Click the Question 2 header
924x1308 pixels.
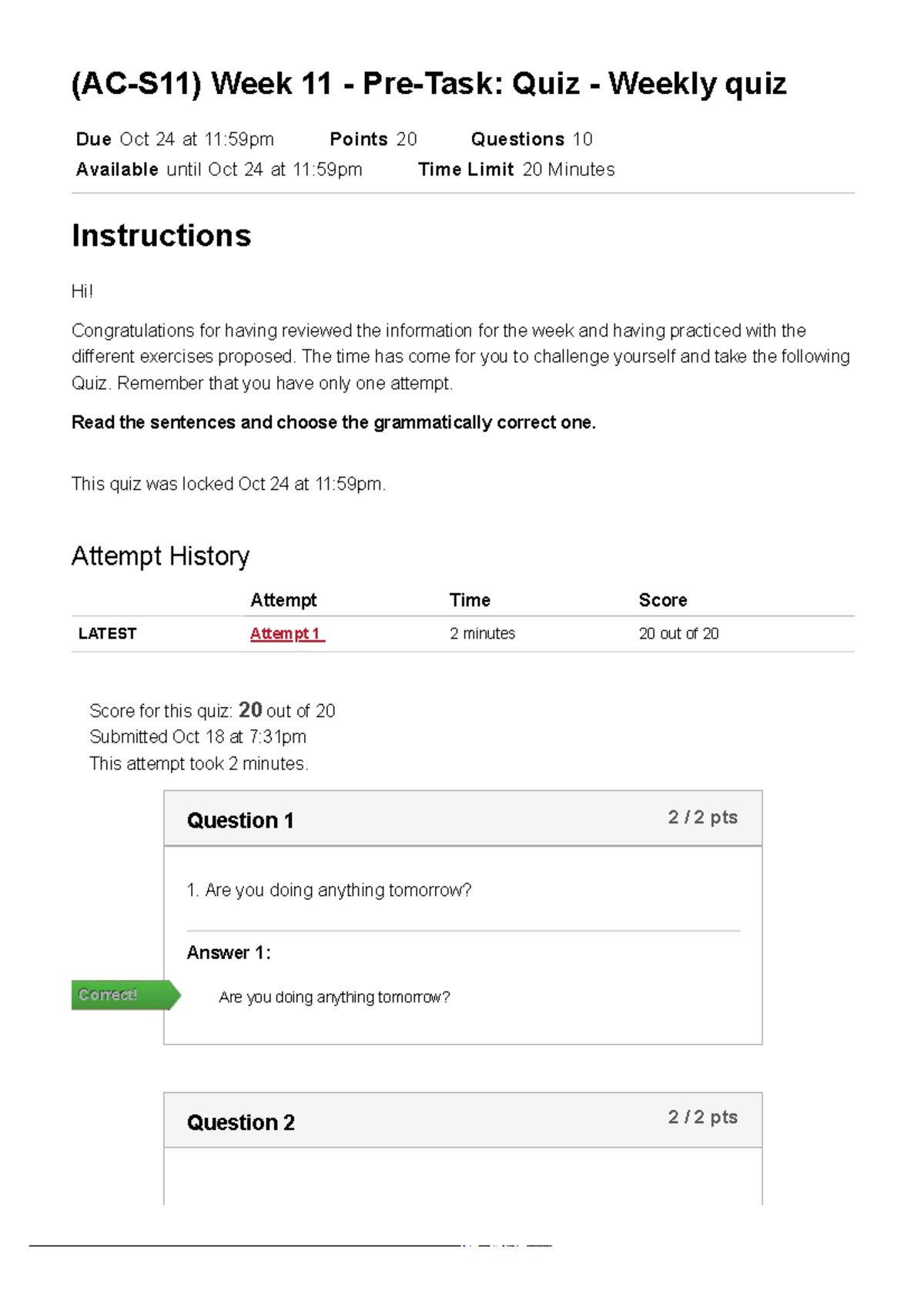tap(240, 1122)
